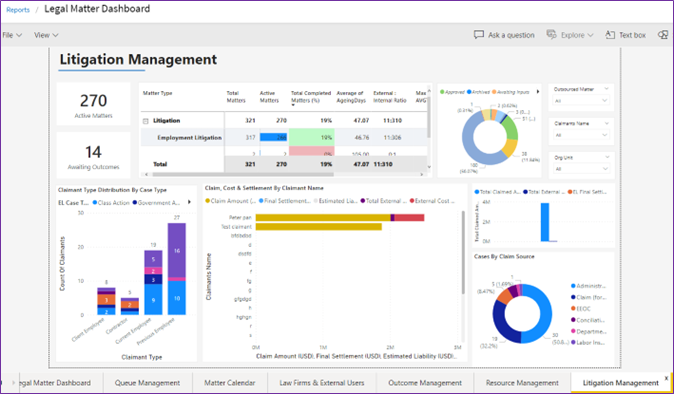
Task: Open the Claimants Name All dropdown
Action: coord(581,135)
